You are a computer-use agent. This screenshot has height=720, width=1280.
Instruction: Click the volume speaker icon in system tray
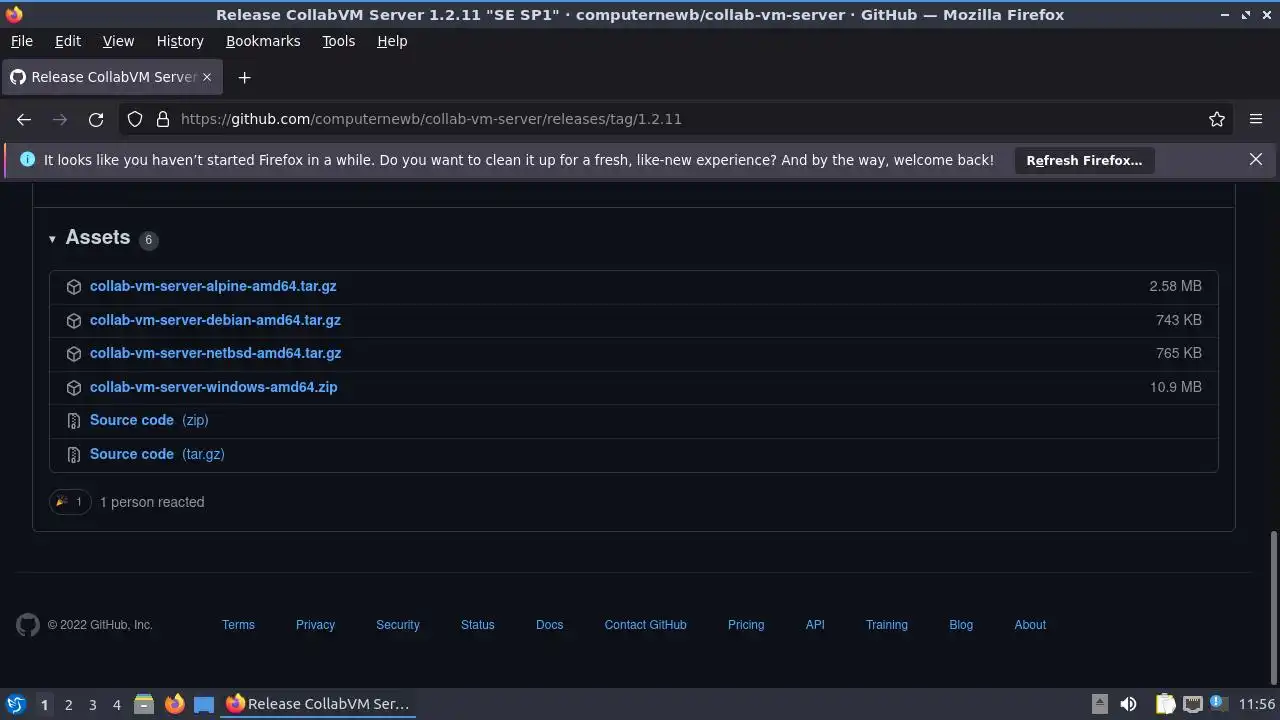(1128, 704)
